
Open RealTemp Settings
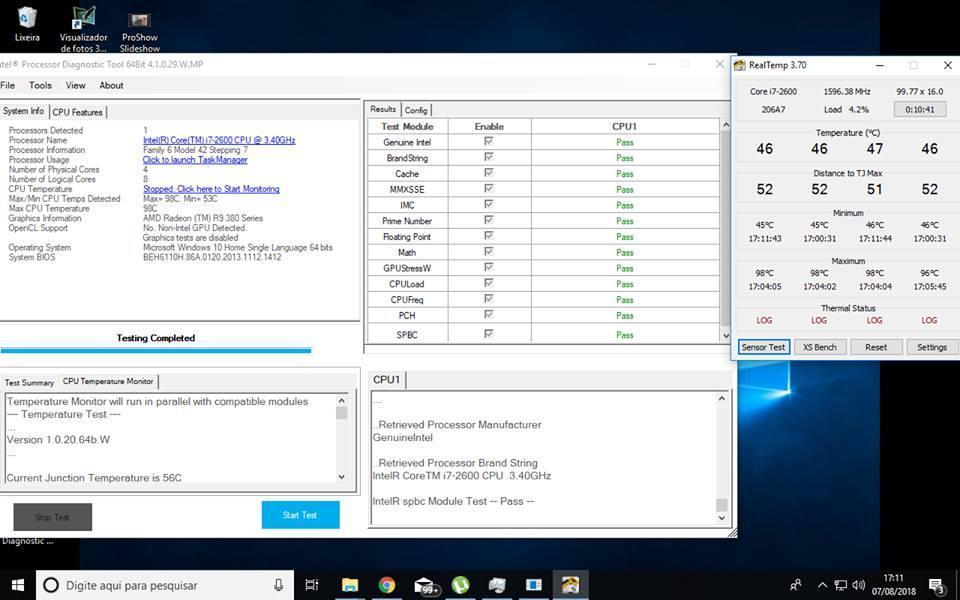pyautogui.click(x=932, y=347)
